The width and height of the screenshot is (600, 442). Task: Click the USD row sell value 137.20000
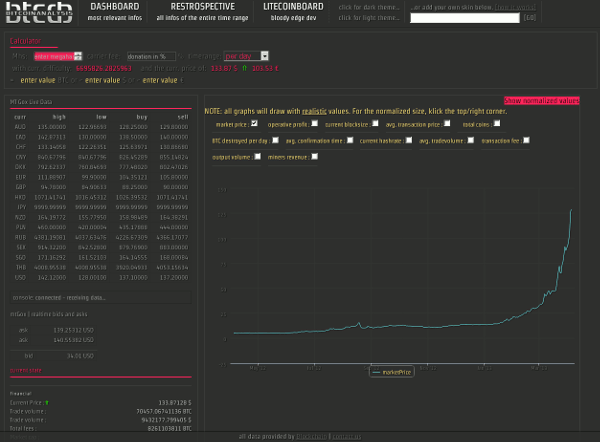tap(174, 277)
